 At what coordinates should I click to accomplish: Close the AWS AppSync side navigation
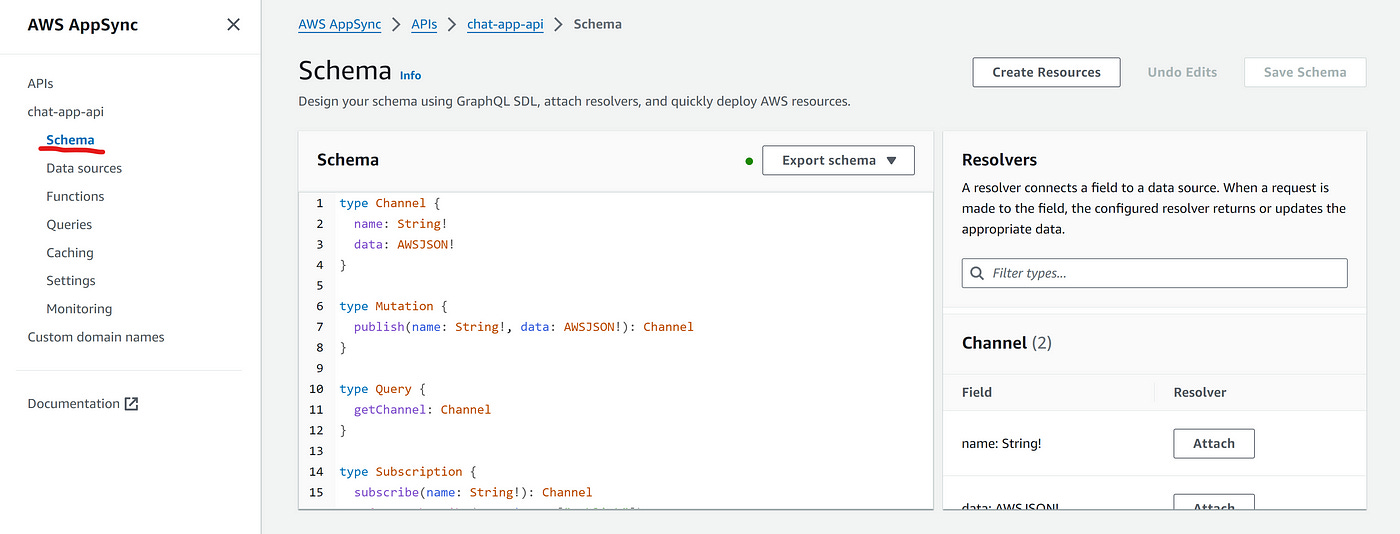coord(233,25)
